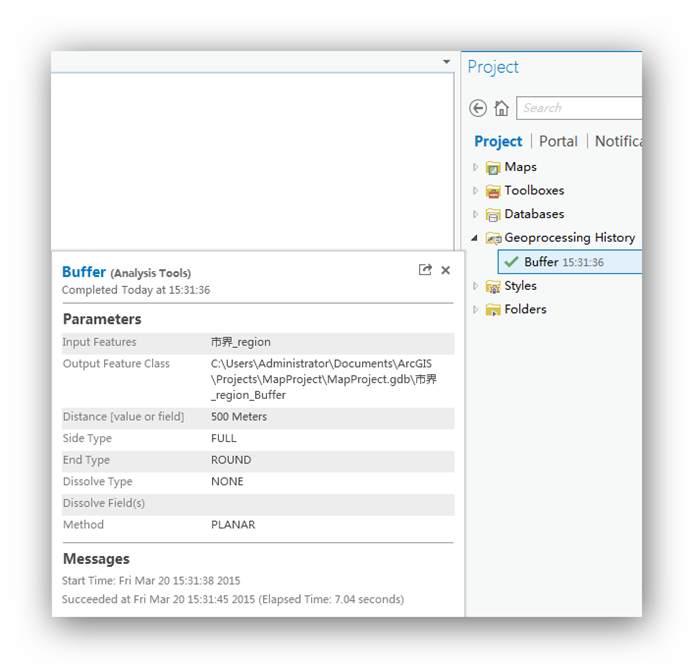Open the map view dropdown arrow
This screenshot has height=668, width=693.
[x=447, y=62]
